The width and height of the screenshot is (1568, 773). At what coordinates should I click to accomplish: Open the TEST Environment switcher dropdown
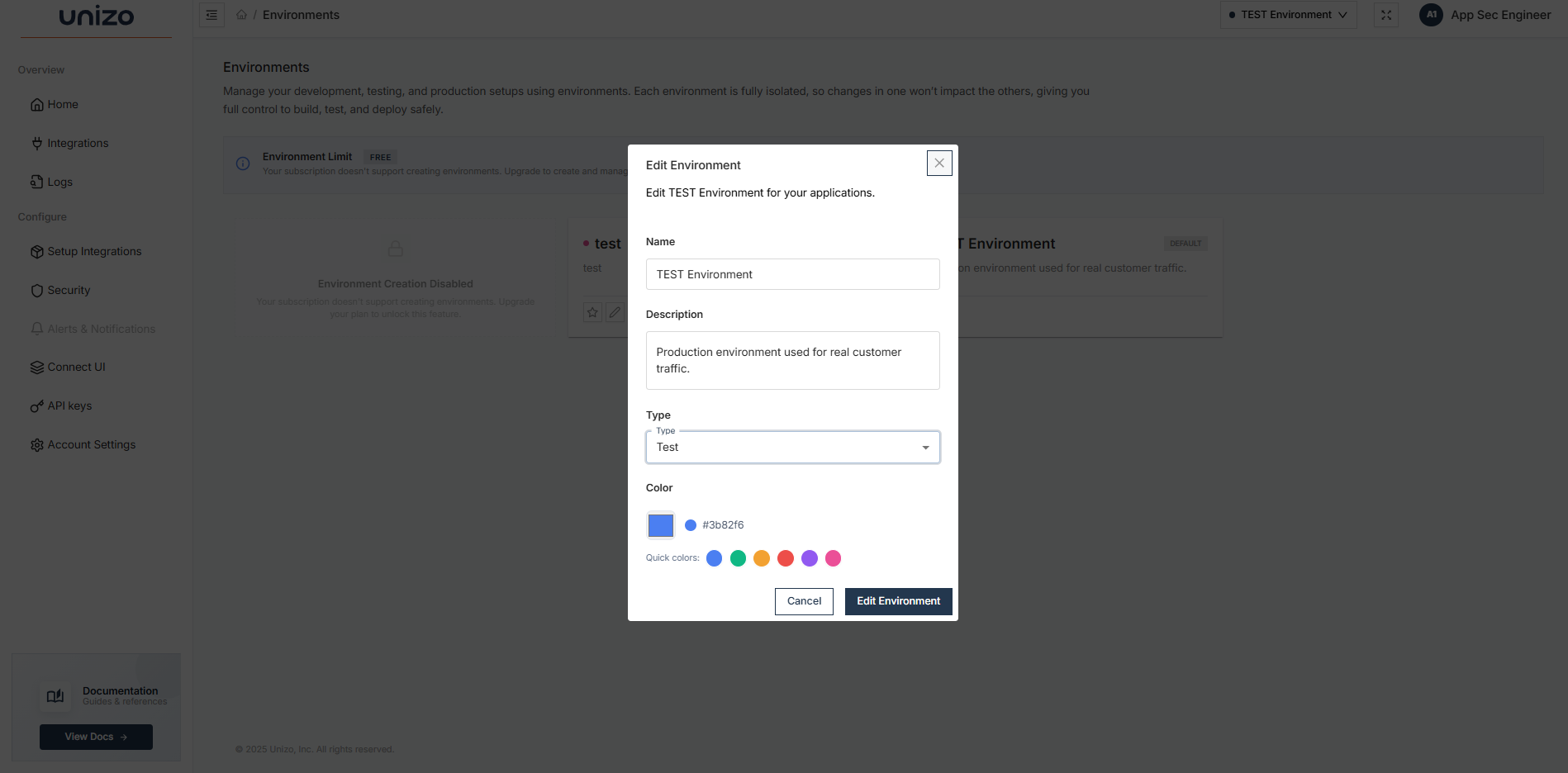tap(1287, 14)
